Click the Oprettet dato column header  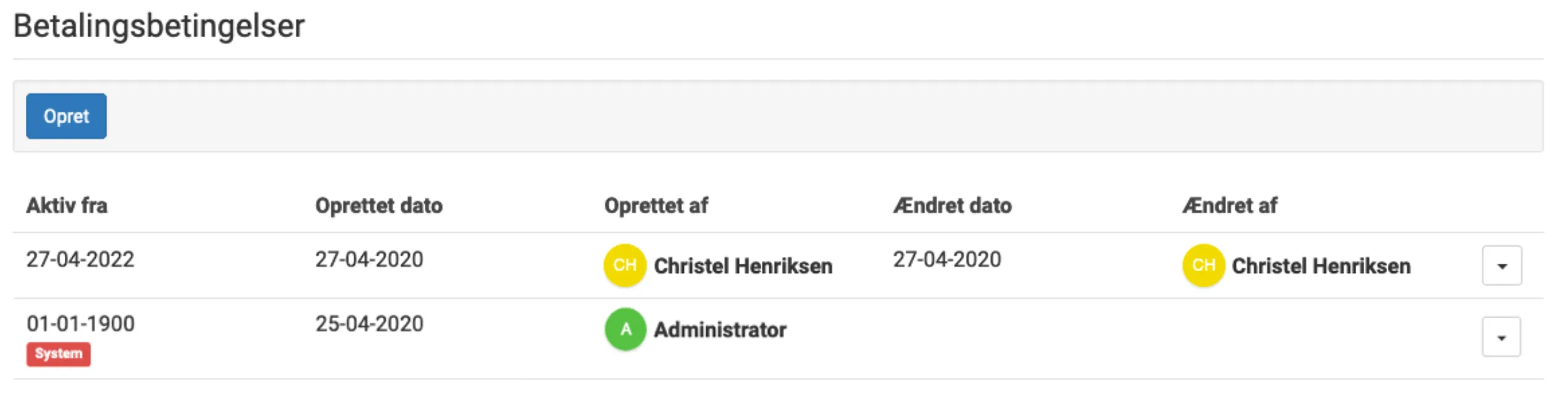point(379,206)
